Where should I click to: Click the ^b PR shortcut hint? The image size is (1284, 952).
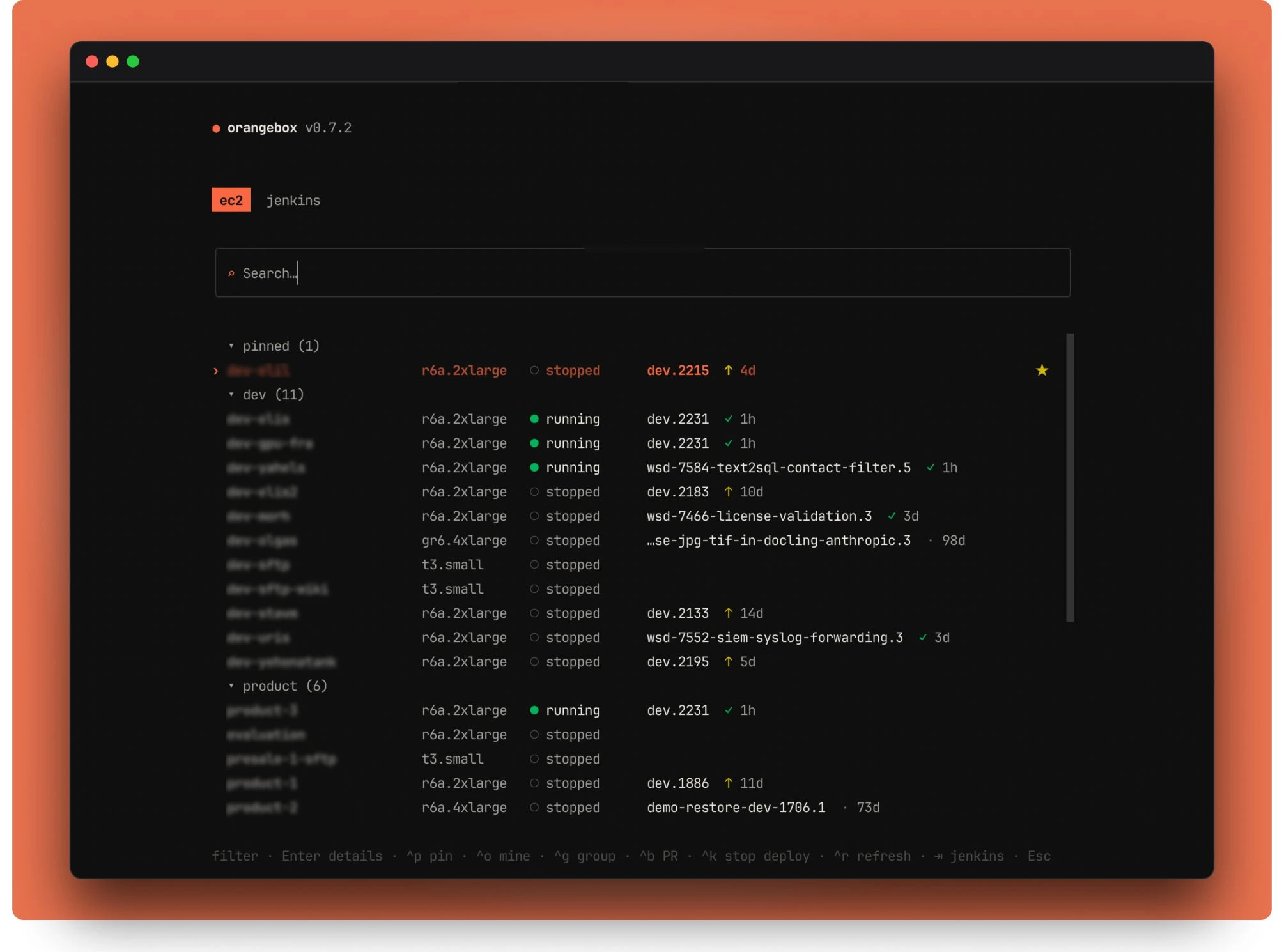pyautogui.click(x=659, y=856)
